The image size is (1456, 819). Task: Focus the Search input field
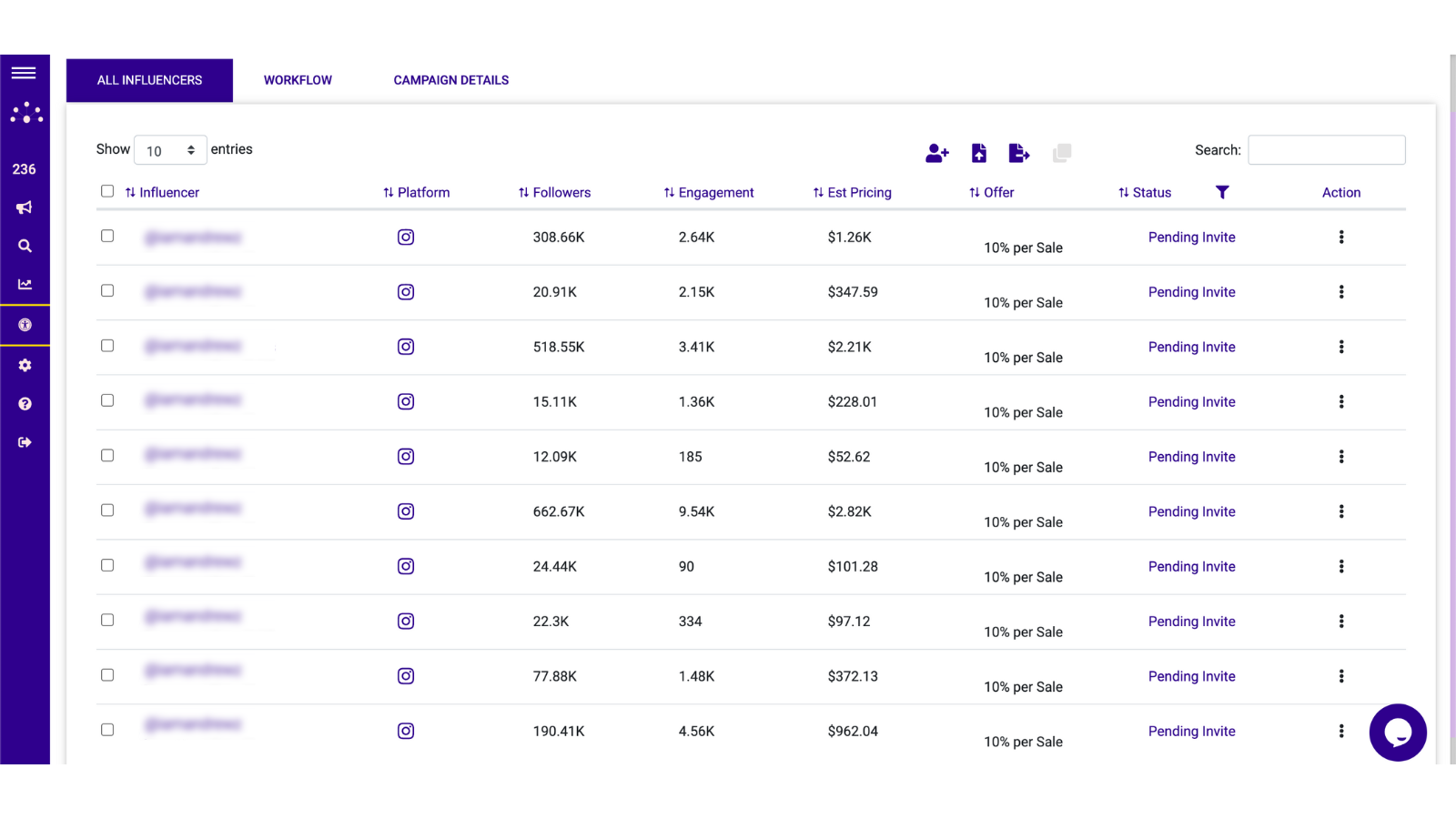click(1327, 150)
